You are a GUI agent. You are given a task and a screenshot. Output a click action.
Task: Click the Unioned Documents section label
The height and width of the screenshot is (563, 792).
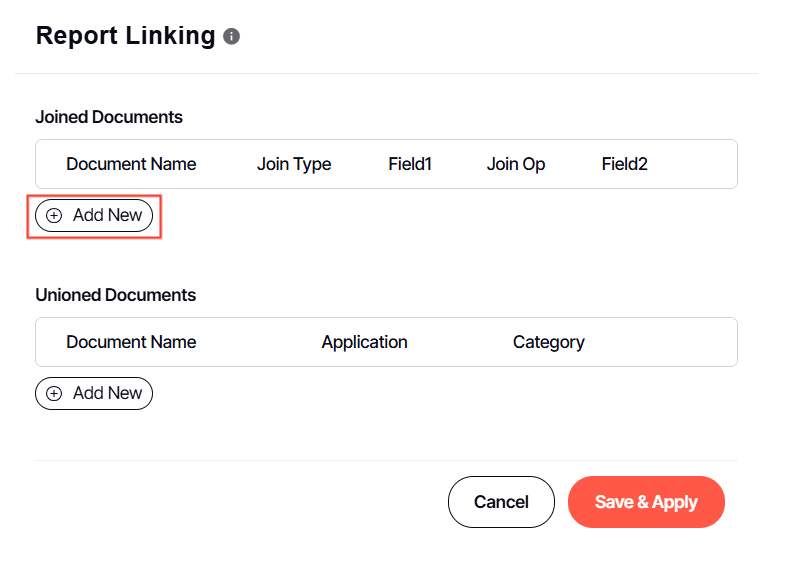115,295
